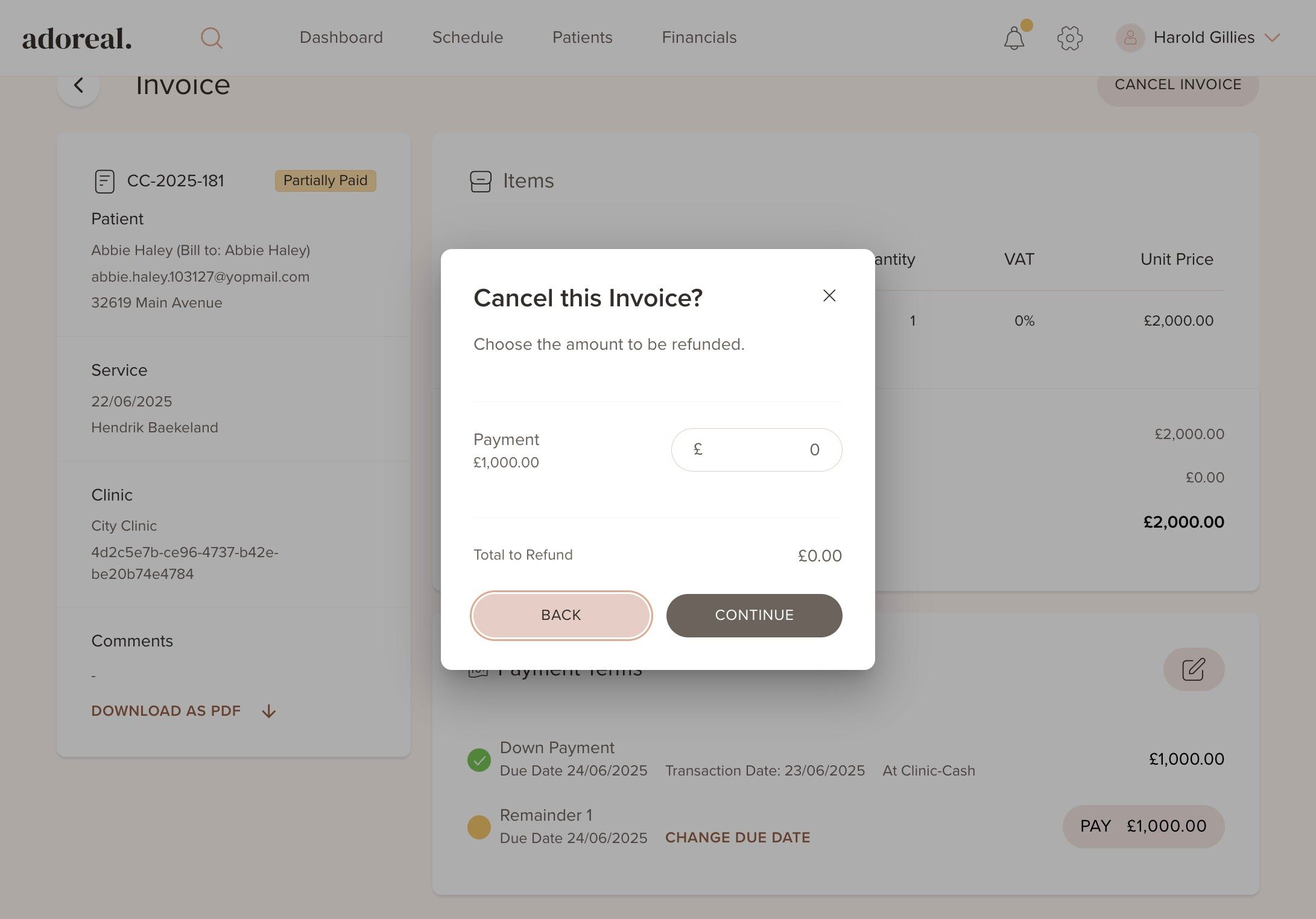
Task: Go to the Financials menu
Action: [x=698, y=37]
